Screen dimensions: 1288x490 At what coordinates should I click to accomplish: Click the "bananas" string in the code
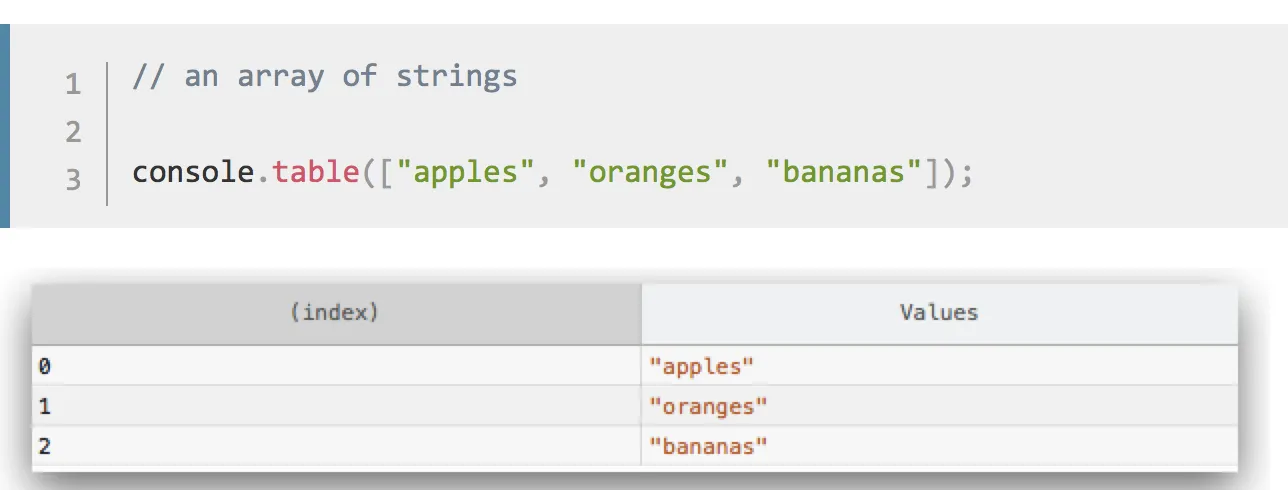click(x=842, y=173)
